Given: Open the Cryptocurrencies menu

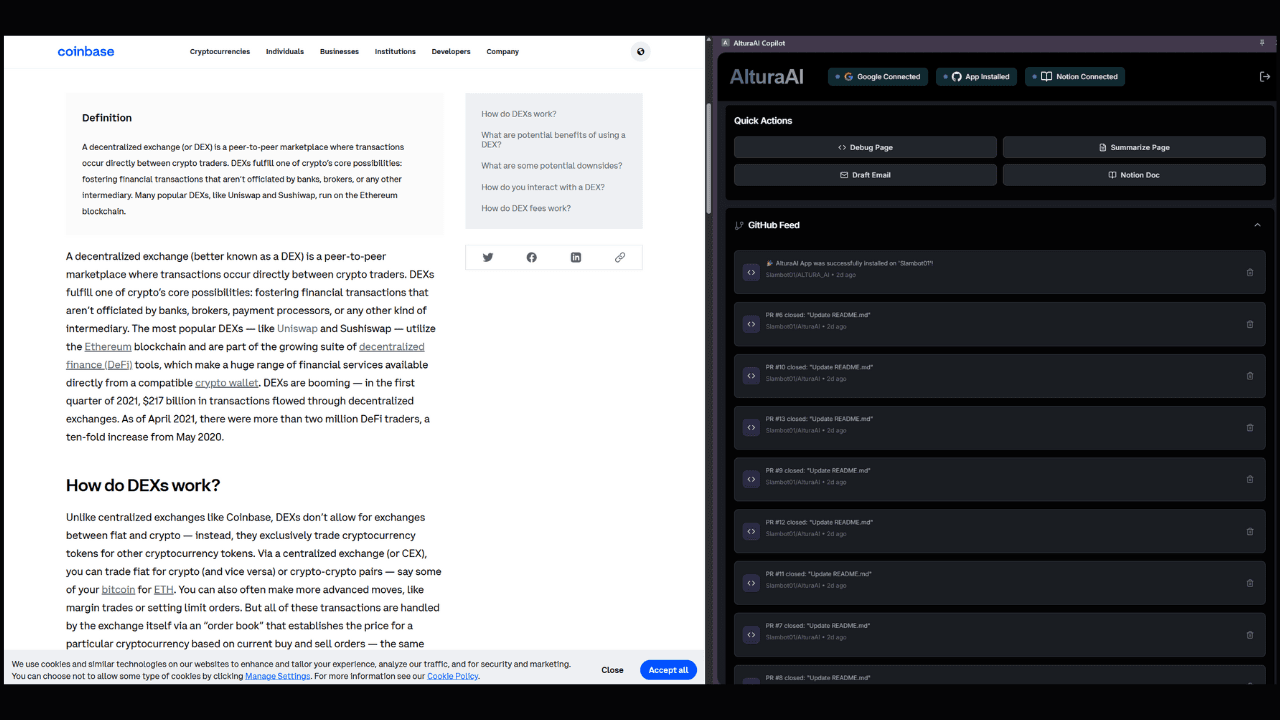Looking at the screenshot, I should tap(220, 52).
